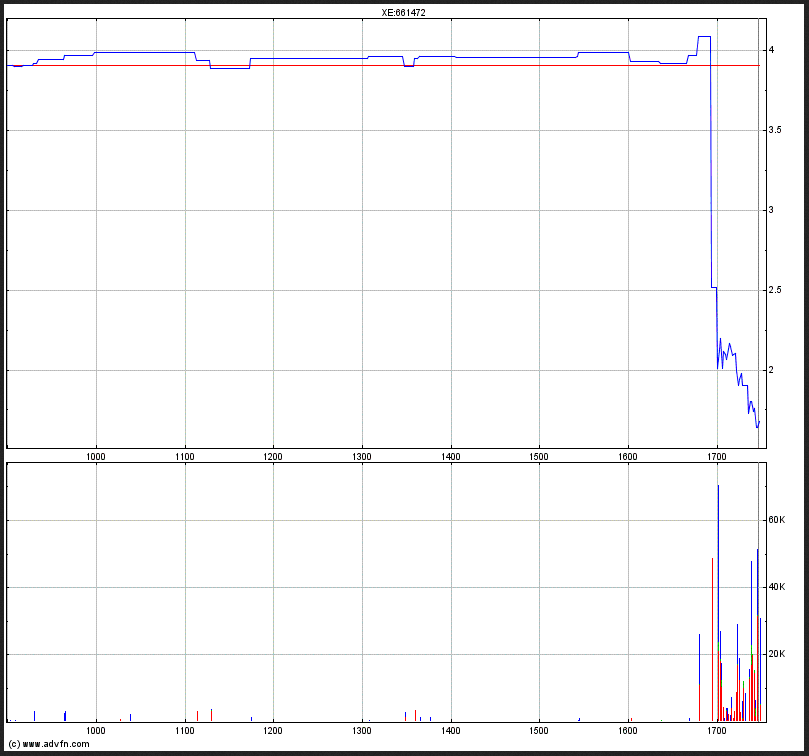Screen dimensions: 809x756
Task: Click the 1400 time label under price chart
Action: [451, 457]
